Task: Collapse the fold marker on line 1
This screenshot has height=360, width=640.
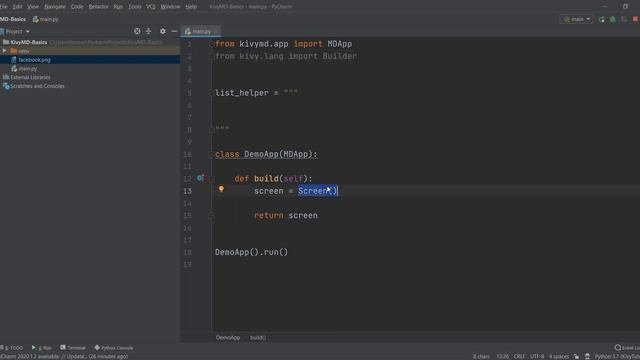Action: [212, 44]
